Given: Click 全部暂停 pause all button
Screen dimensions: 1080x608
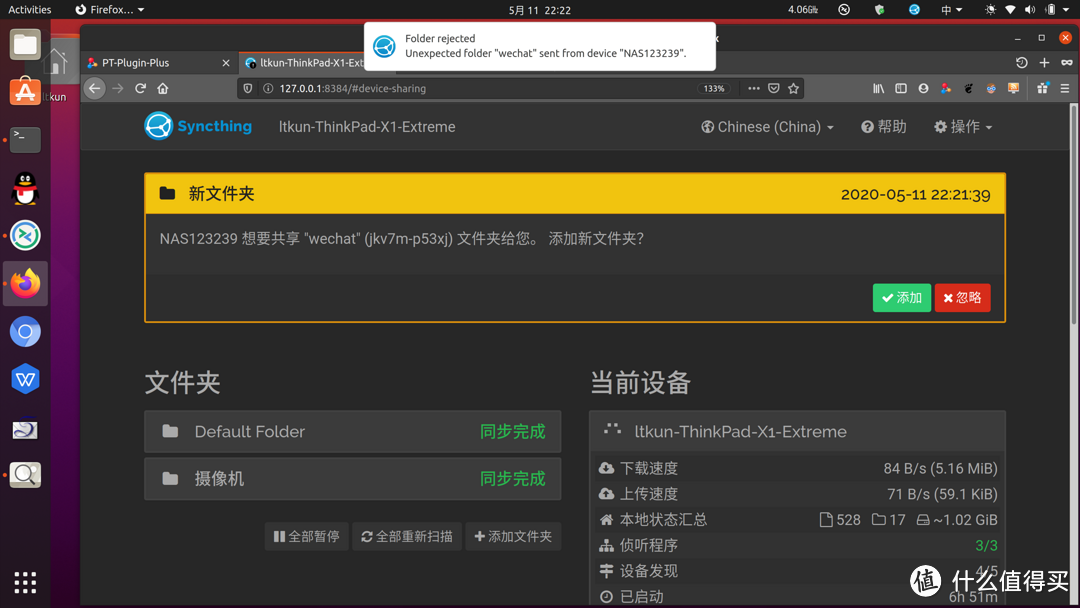Looking at the screenshot, I should click(307, 536).
